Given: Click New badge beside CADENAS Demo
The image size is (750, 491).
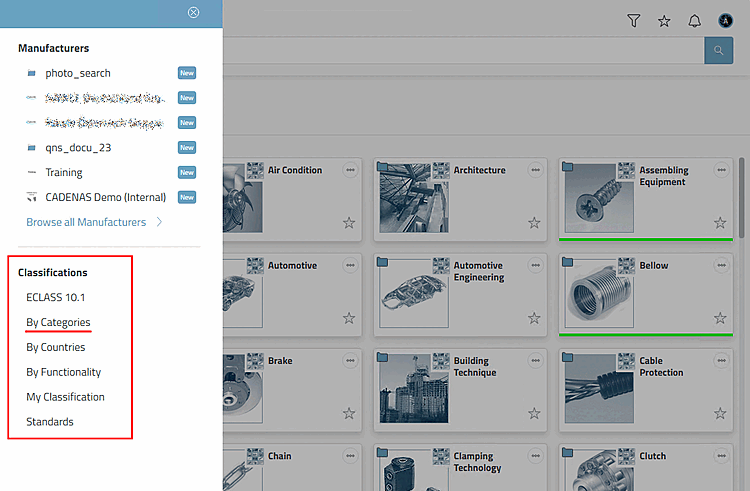Looking at the screenshot, I should 187,197.
